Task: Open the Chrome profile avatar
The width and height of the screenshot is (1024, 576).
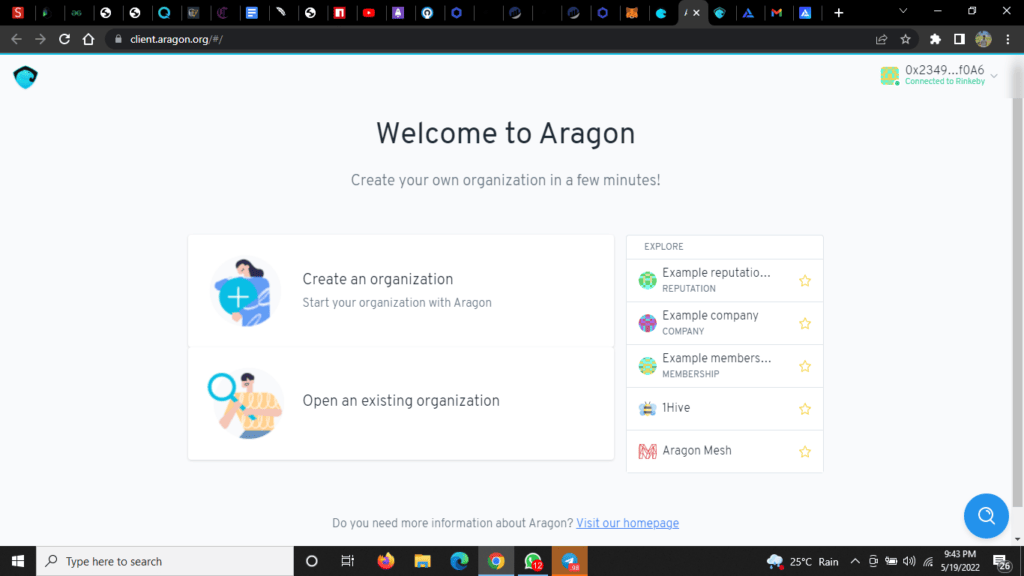Action: pos(984,39)
